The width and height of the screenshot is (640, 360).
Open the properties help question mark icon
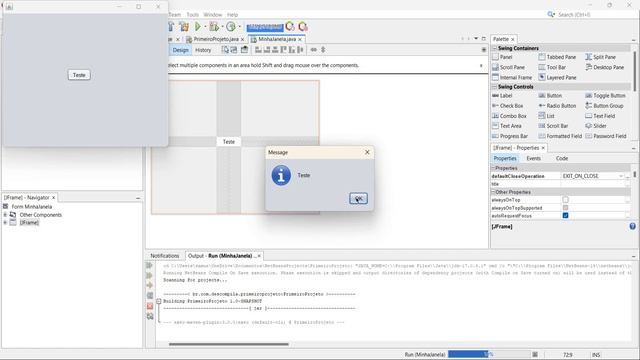coord(632,227)
